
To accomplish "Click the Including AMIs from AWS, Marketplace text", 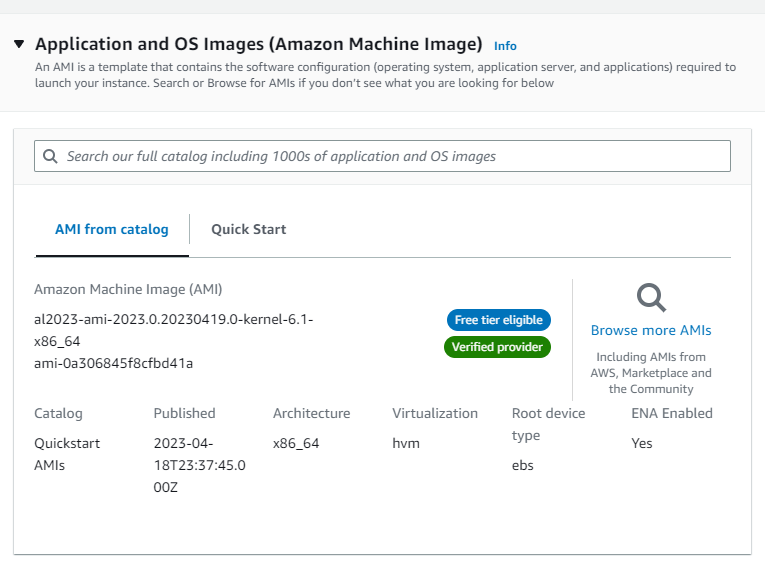I will point(651,373).
